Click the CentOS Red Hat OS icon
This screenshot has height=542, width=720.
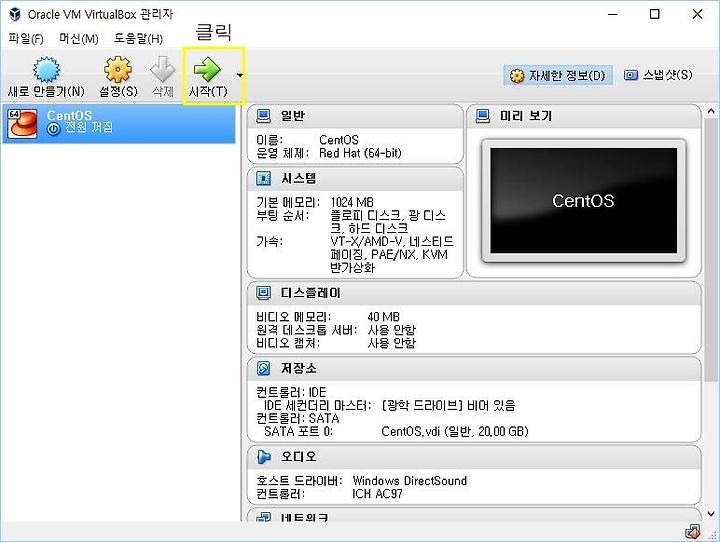22,123
